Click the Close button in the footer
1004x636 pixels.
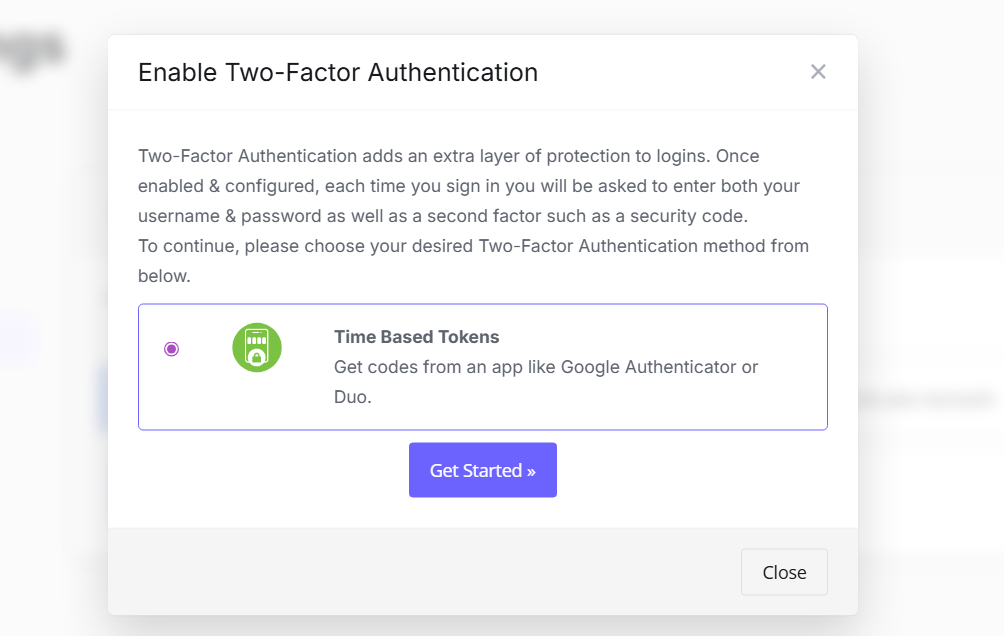784,572
